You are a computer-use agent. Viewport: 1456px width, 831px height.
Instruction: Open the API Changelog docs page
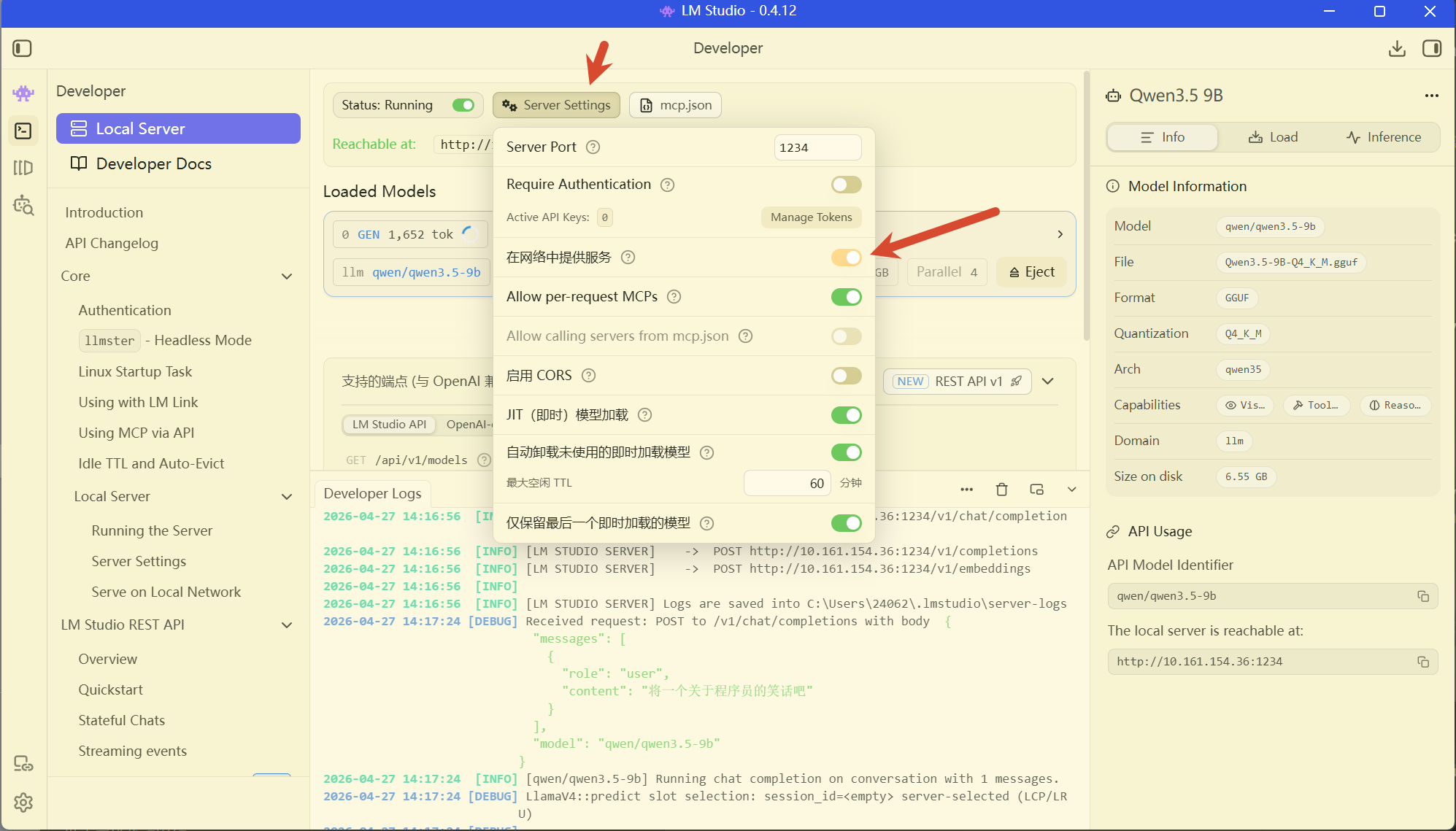112,244
